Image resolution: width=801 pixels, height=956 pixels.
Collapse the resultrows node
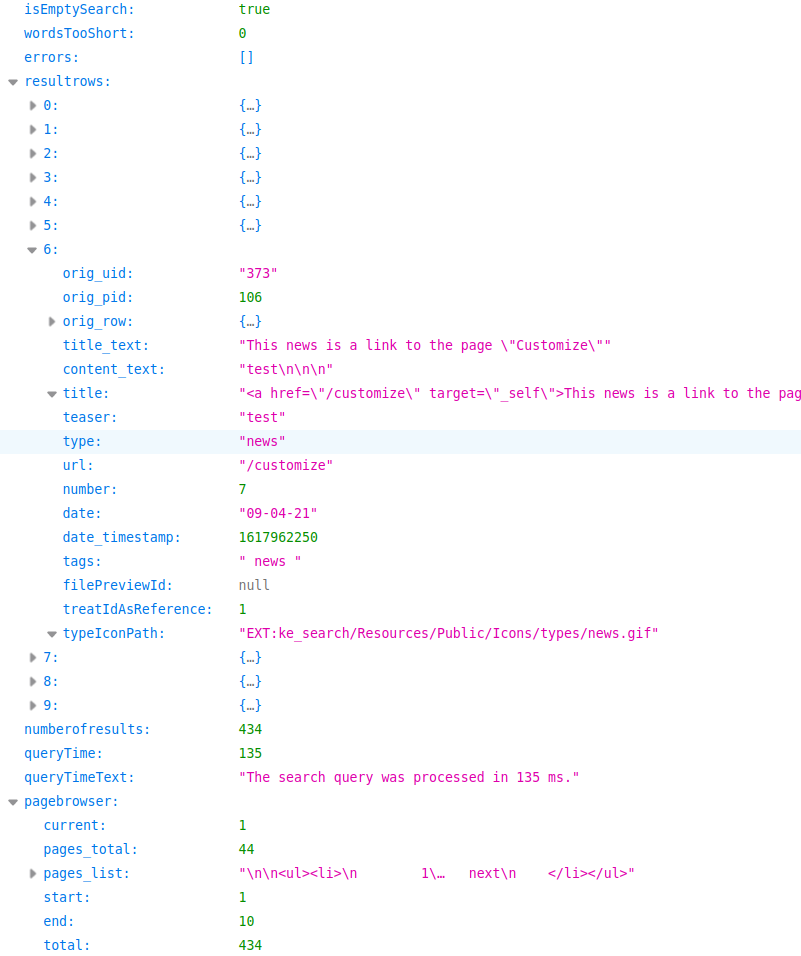(13, 82)
